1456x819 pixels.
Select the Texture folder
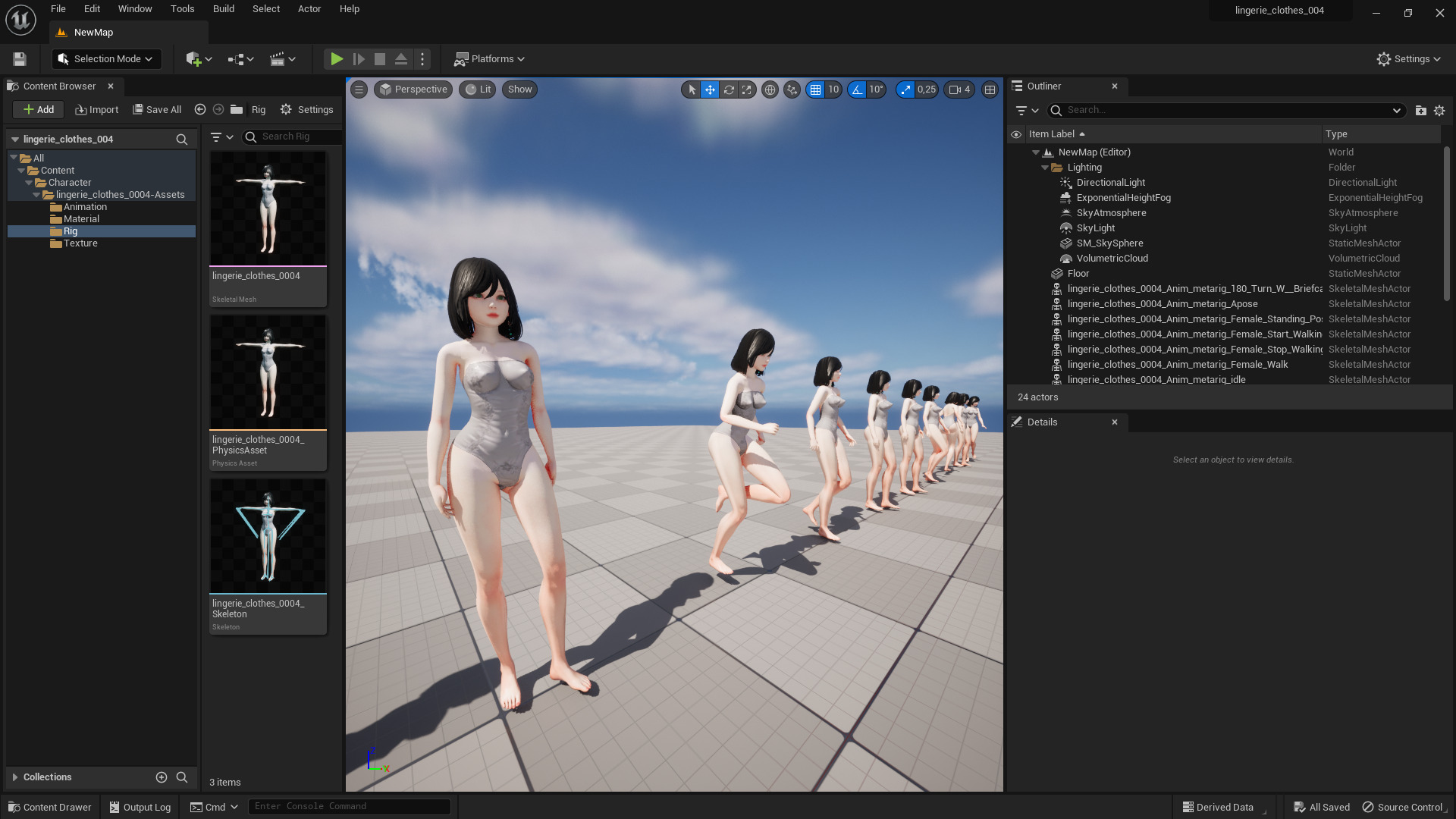[80, 243]
